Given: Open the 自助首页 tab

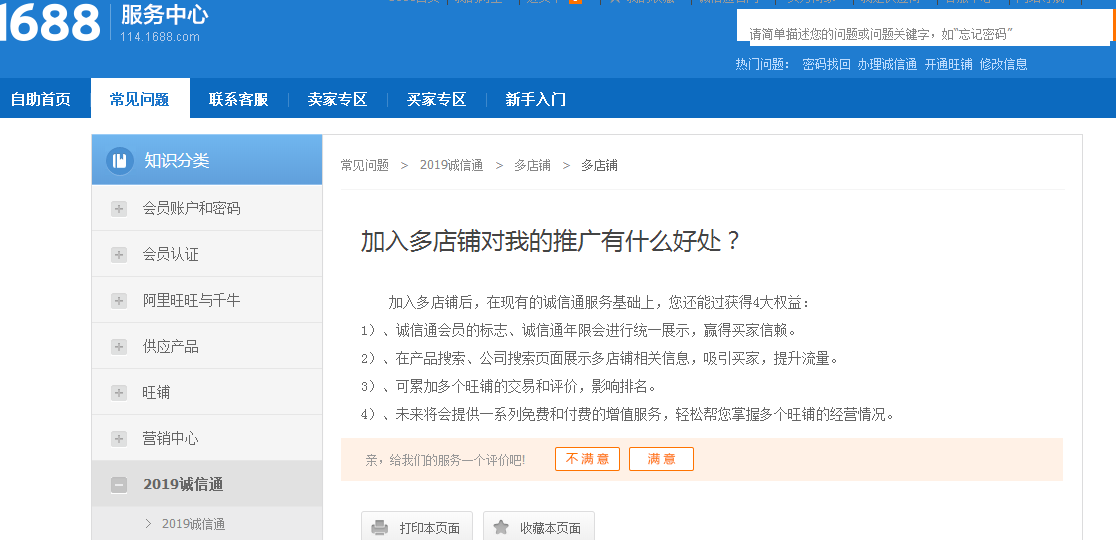Looking at the screenshot, I should point(41,100).
